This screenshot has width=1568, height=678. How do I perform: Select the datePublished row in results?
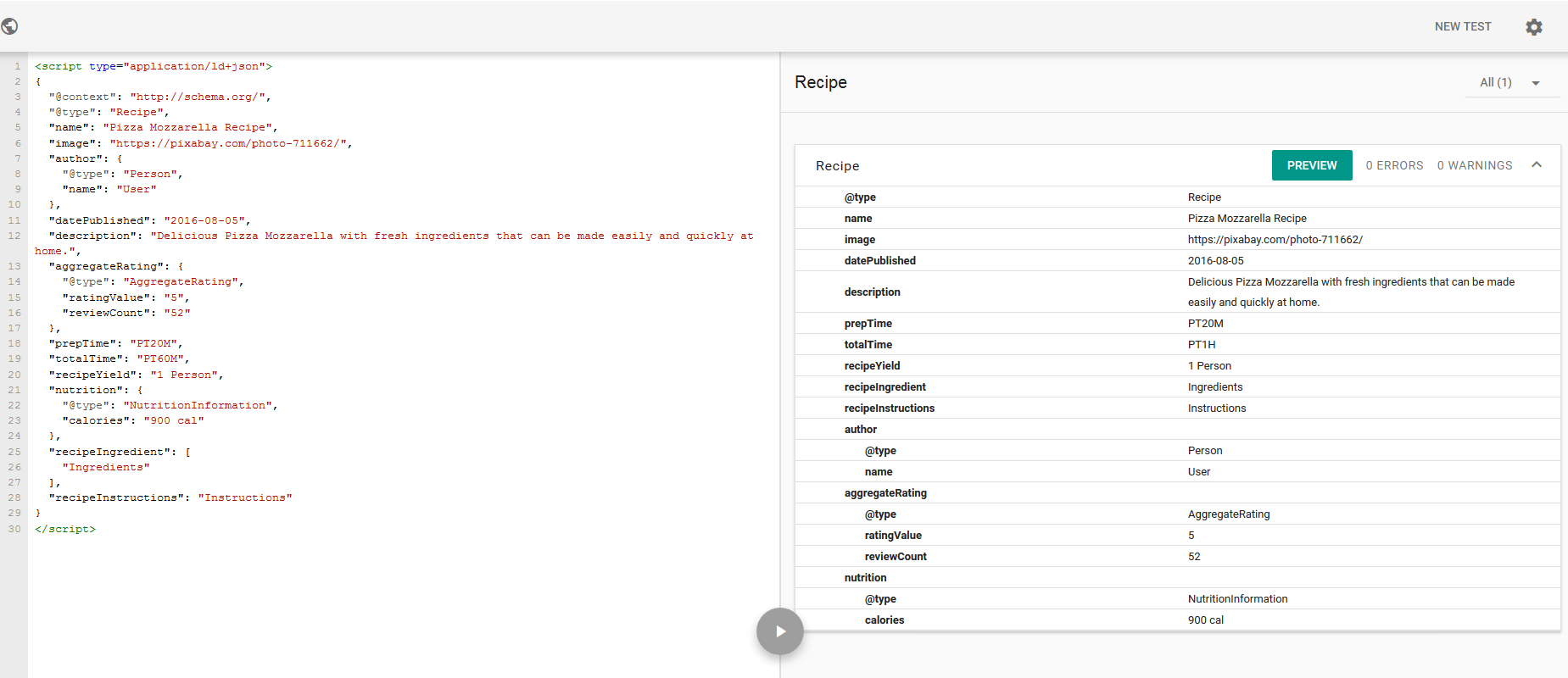[x=1177, y=261]
